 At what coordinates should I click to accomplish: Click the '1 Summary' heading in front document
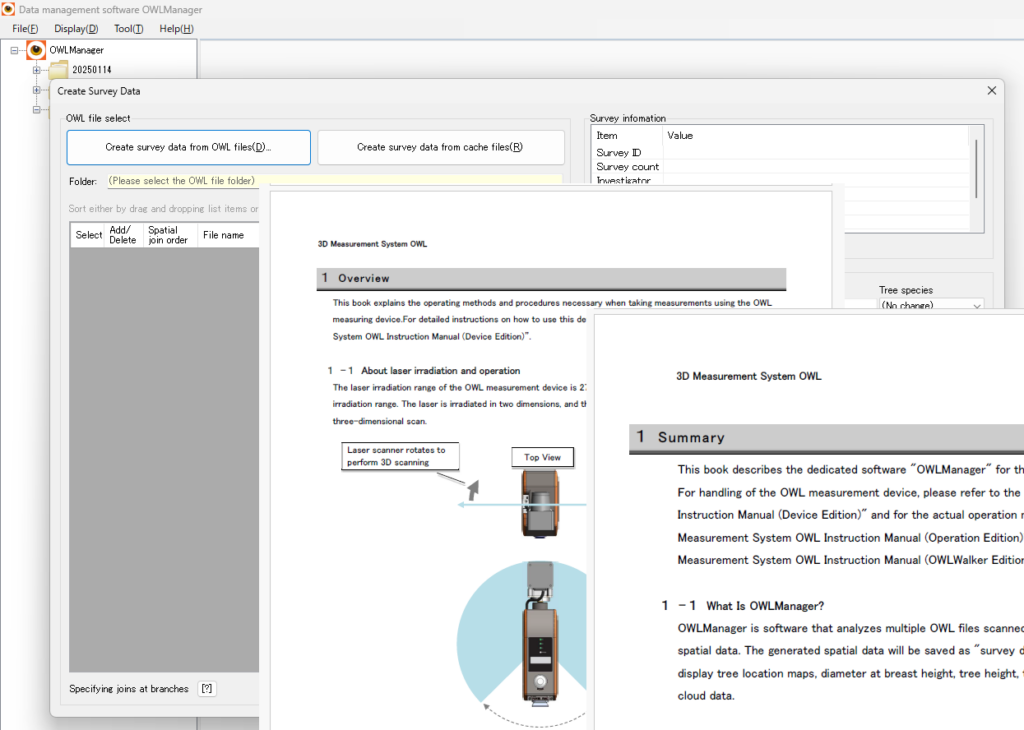pyautogui.click(x=826, y=437)
